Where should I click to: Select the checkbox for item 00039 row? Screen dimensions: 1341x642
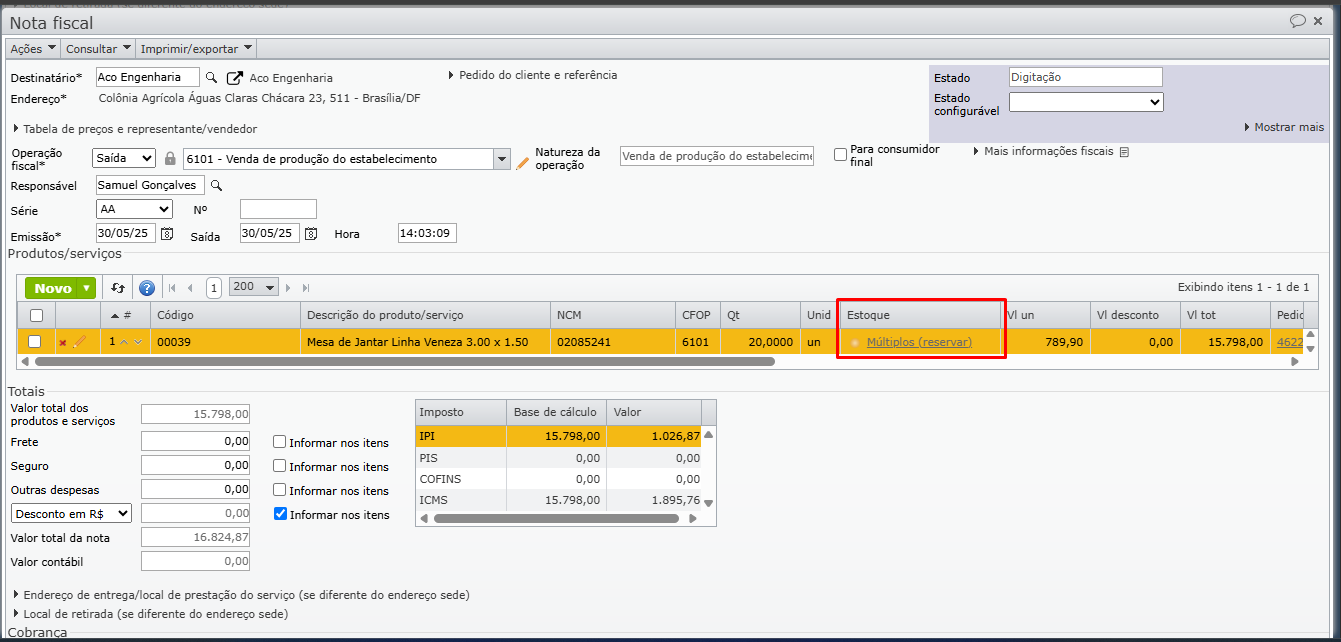[x=35, y=342]
